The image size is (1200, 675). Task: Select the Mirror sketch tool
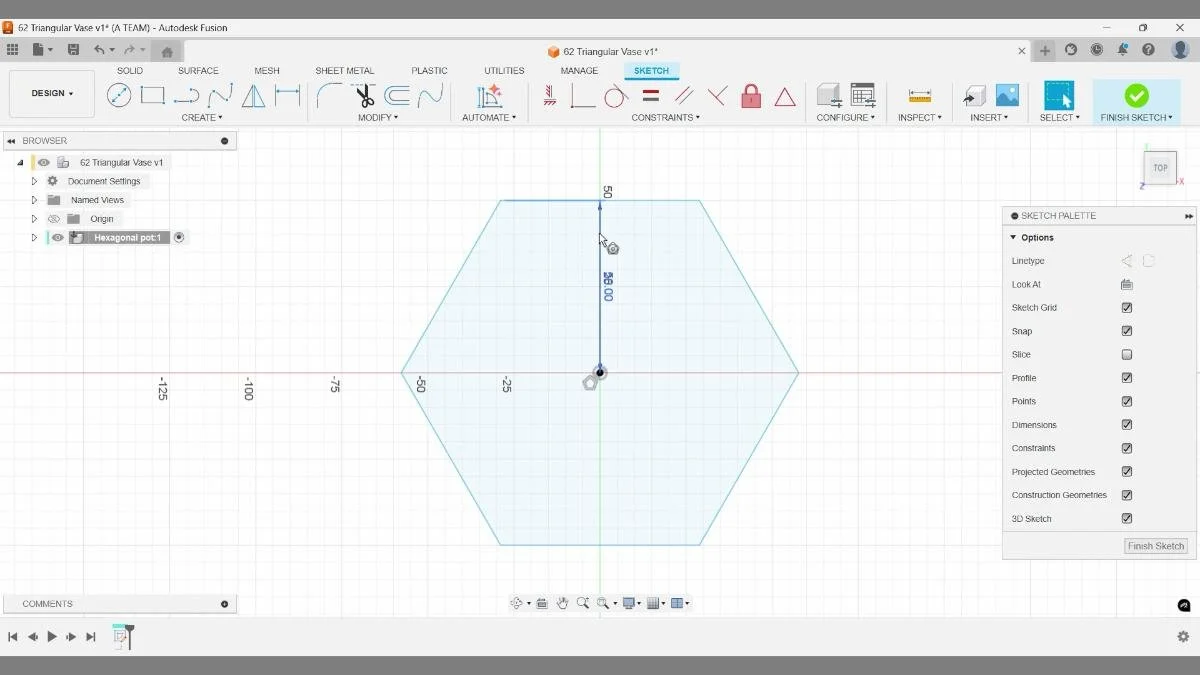click(x=253, y=95)
